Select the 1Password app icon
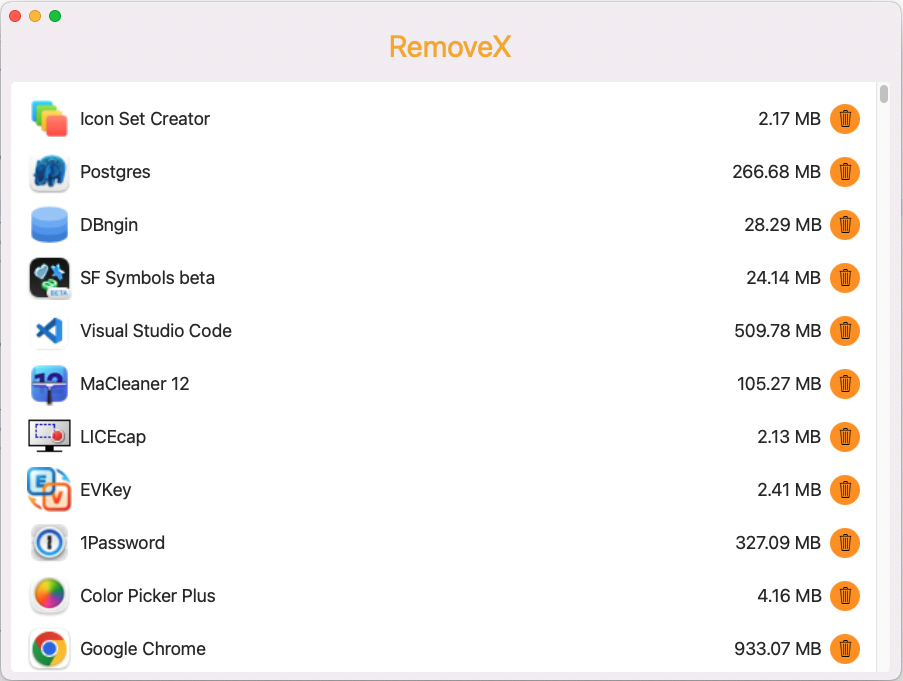 (x=50, y=543)
